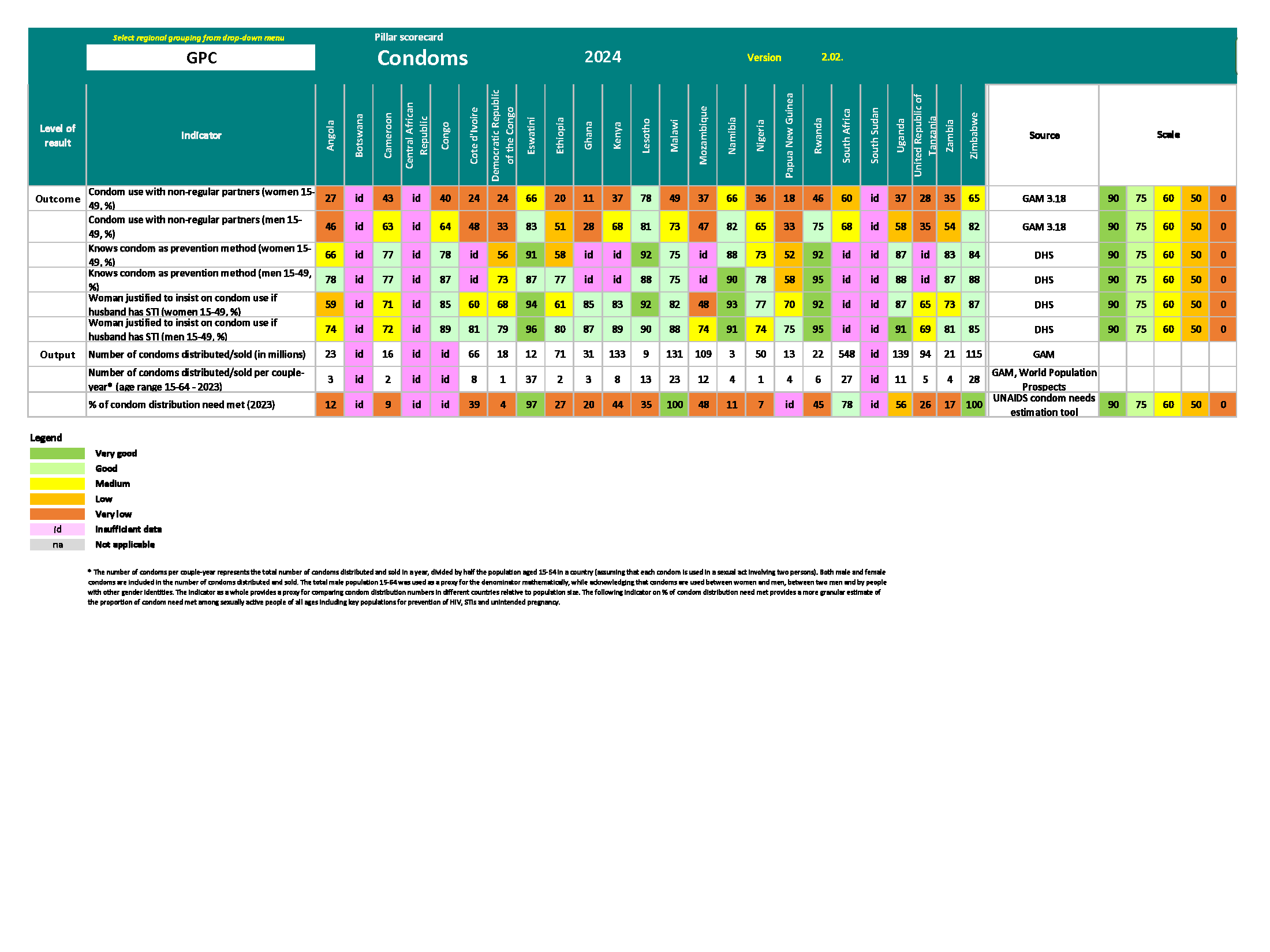Click the Eswatini column header

[531, 135]
